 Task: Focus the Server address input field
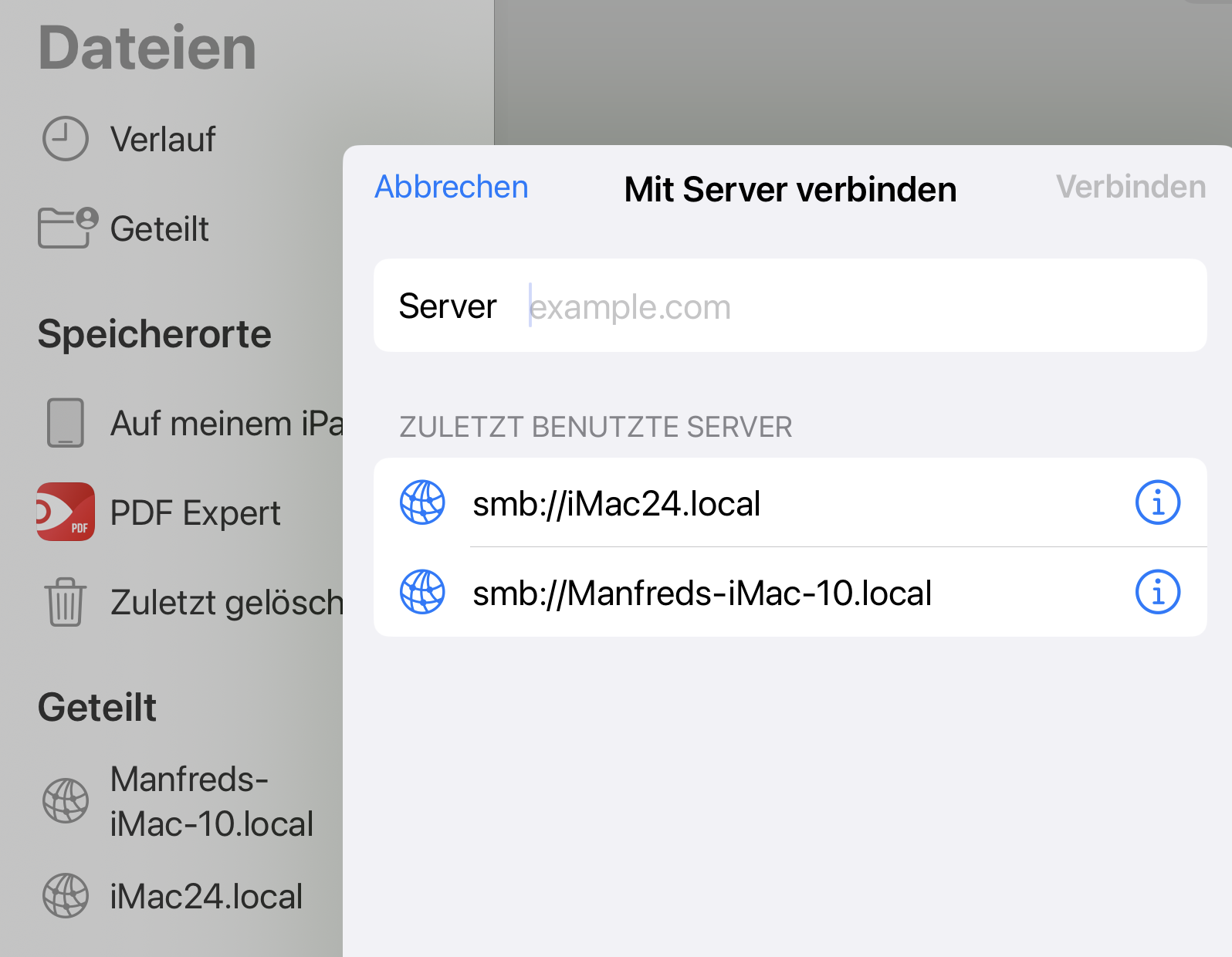(849, 306)
